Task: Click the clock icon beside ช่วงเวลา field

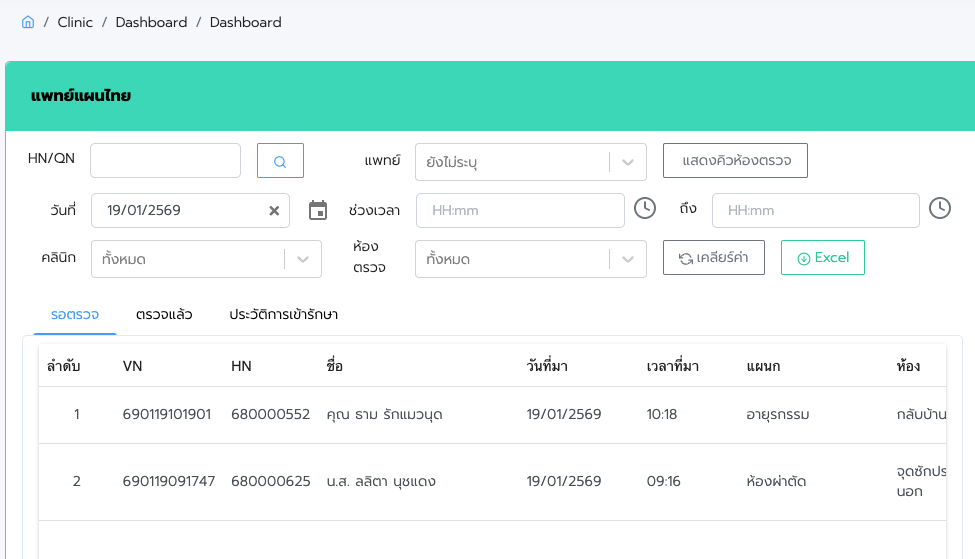Action: tap(645, 208)
